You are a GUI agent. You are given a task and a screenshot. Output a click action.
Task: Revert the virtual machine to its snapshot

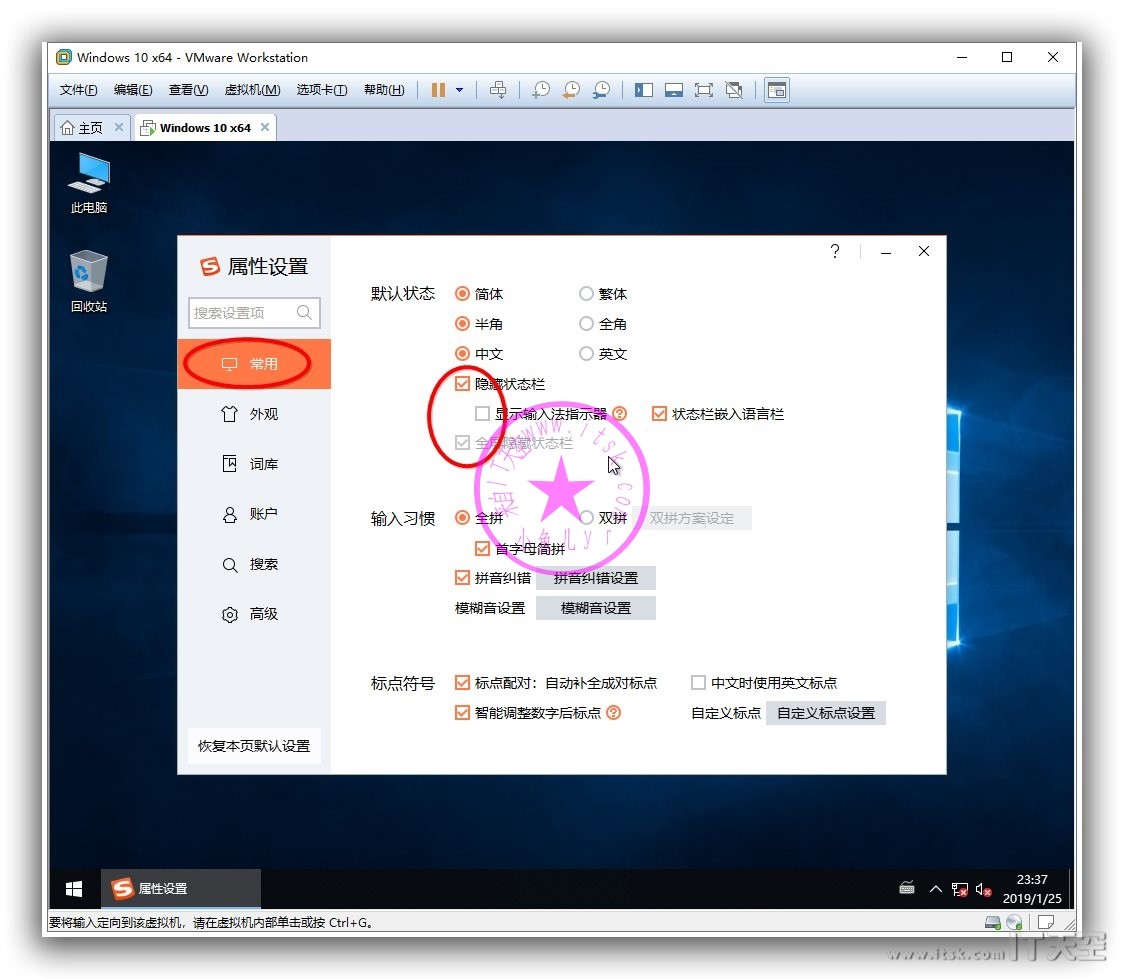[571, 90]
